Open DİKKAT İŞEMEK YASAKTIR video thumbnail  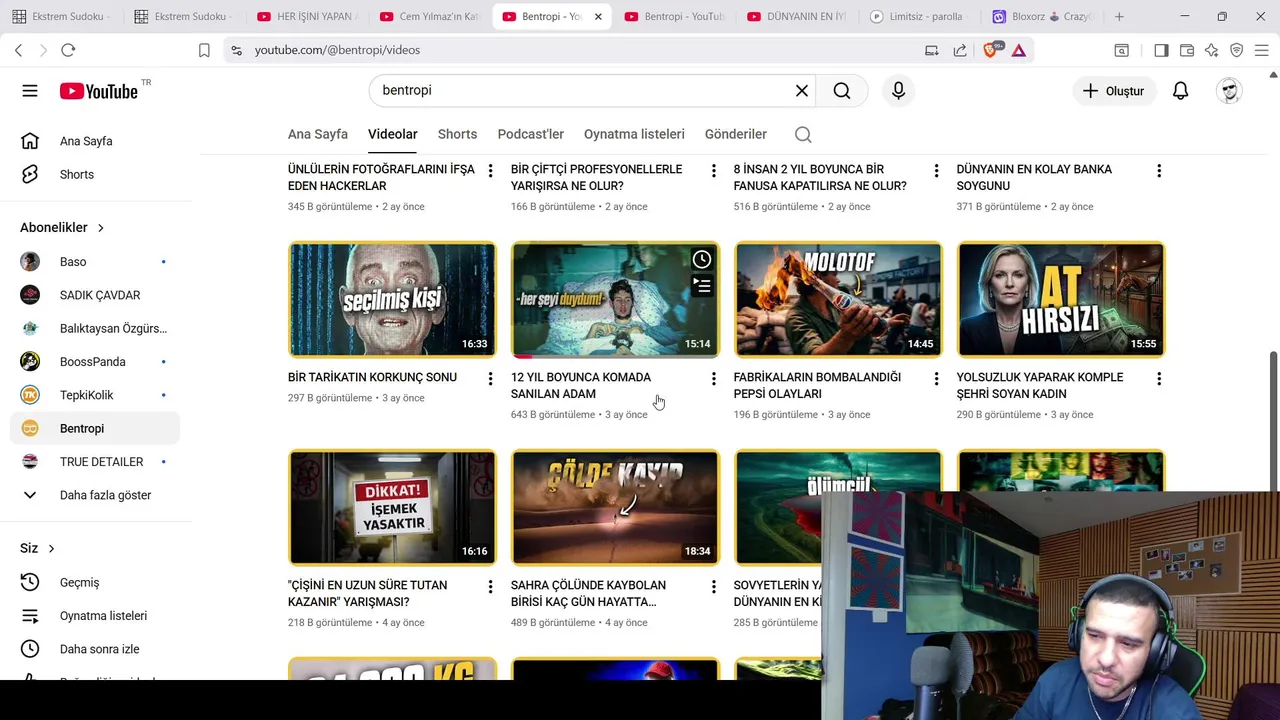pos(392,507)
